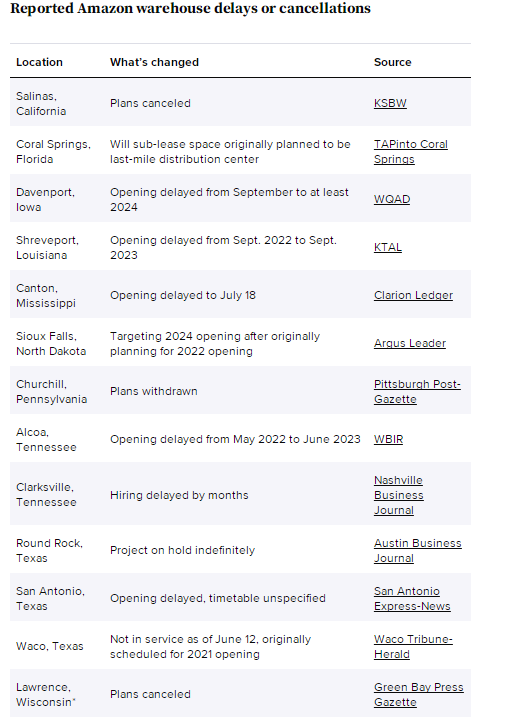Visit the KTAL source link
511x720 pixels.
pos(387,248)
